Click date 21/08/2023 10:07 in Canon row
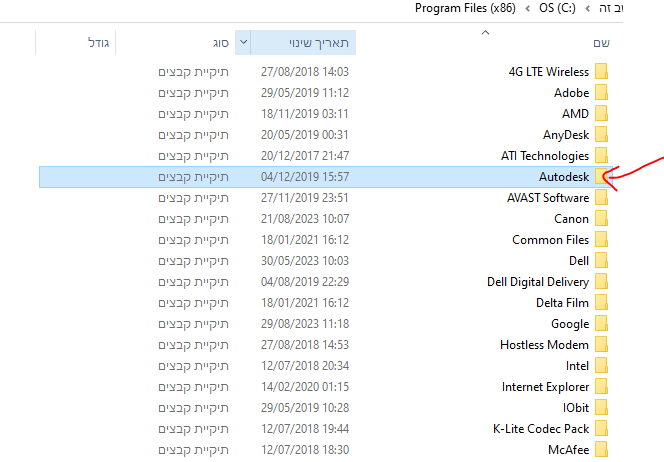664x462 pixels. pyautogui.click(x=305, y=219)
